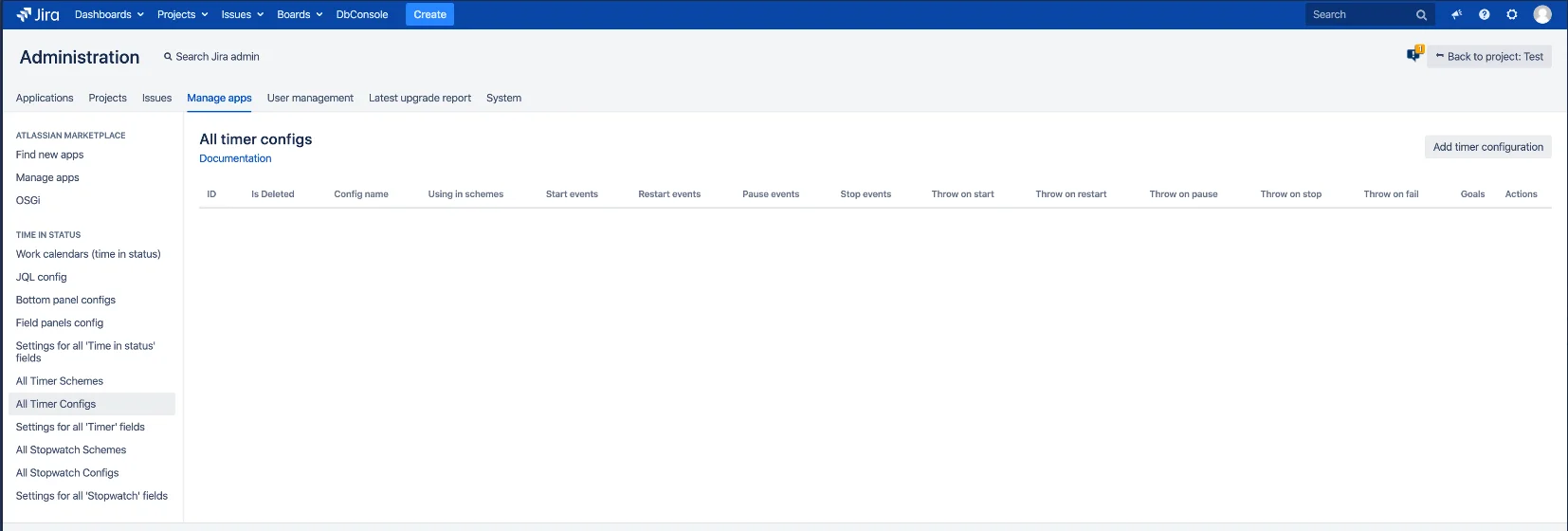Click Add timer configuration button

[x=1487, y=147]
